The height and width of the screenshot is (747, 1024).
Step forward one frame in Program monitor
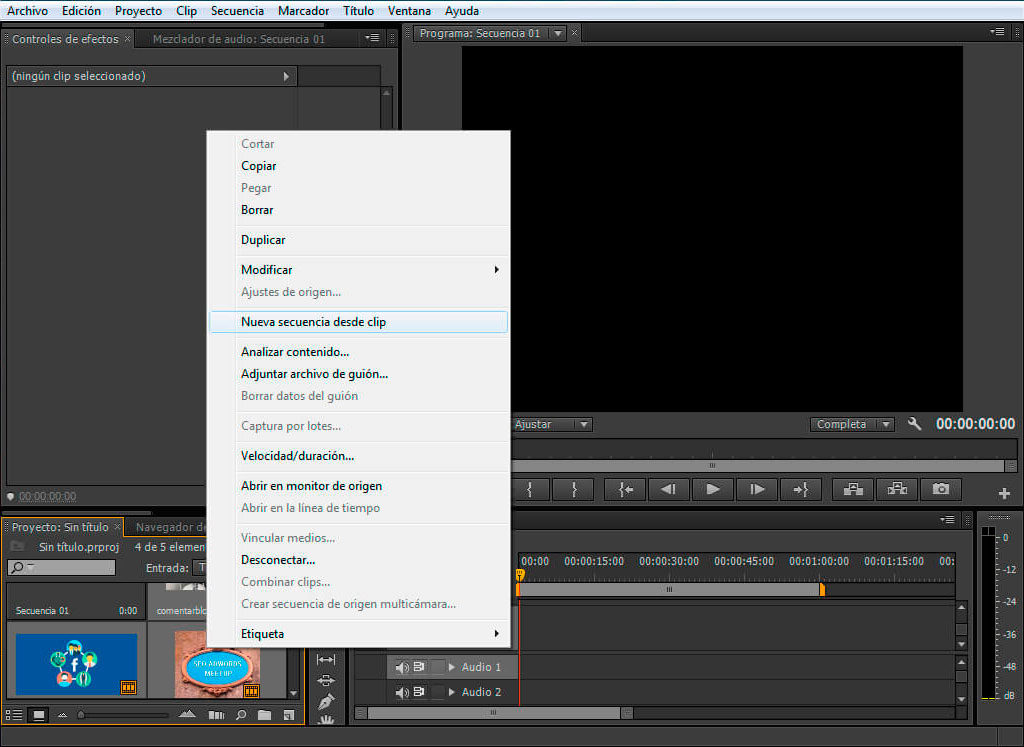(x=756, y=489)
